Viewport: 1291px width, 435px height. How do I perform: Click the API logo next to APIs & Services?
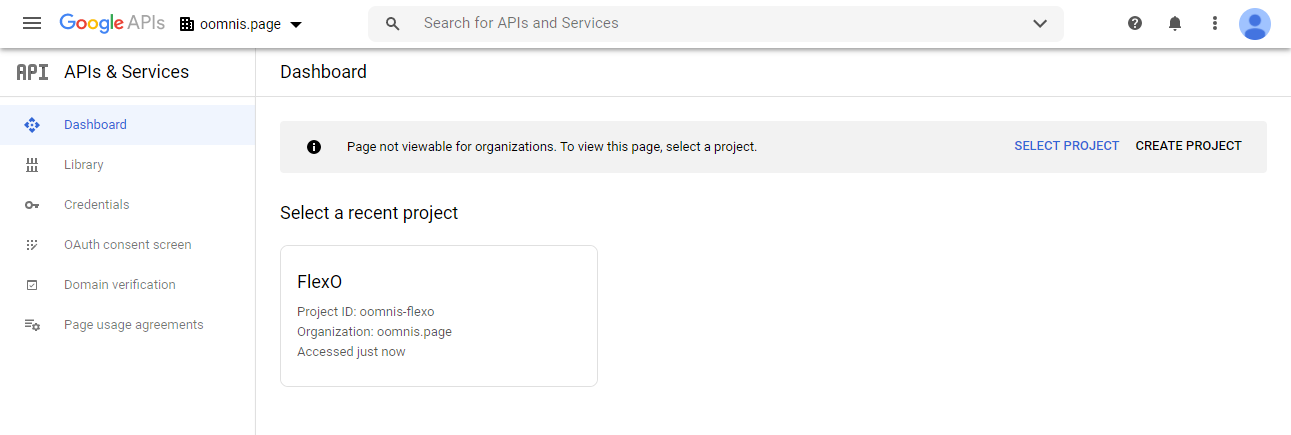click(x=32, y=72)
